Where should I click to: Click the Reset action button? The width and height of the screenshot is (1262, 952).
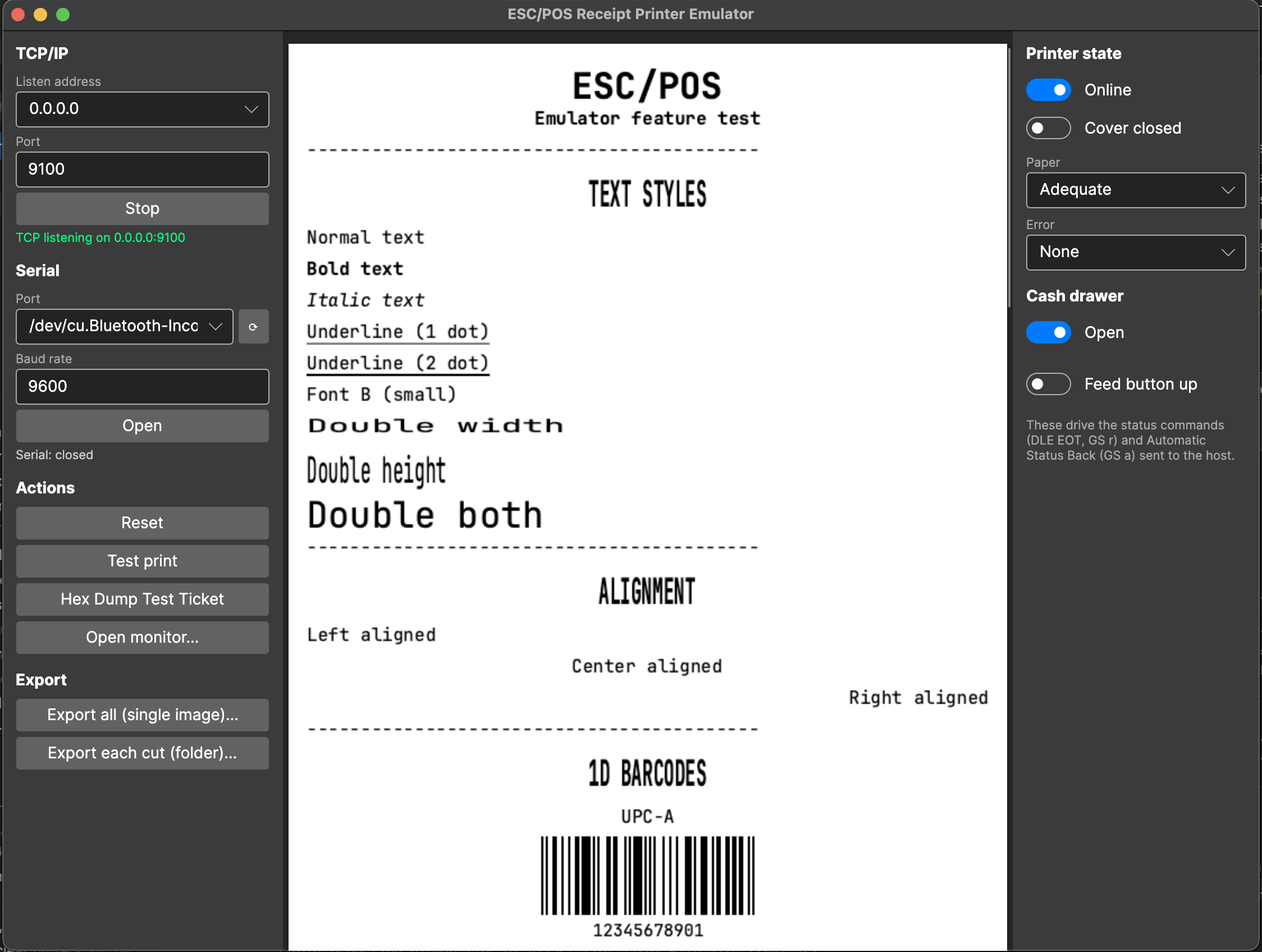pyautogui.click(x=142, y=523)
